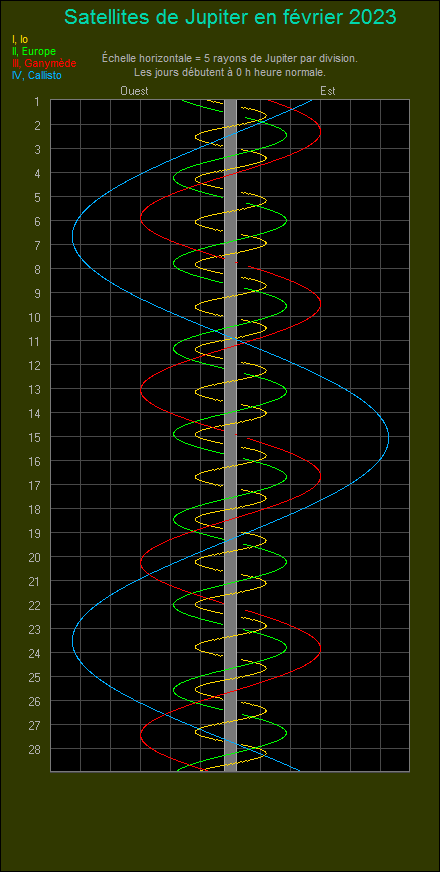Click the 'Est' axis label
This screenshot has height=872, width=440.
coord(328,91)
